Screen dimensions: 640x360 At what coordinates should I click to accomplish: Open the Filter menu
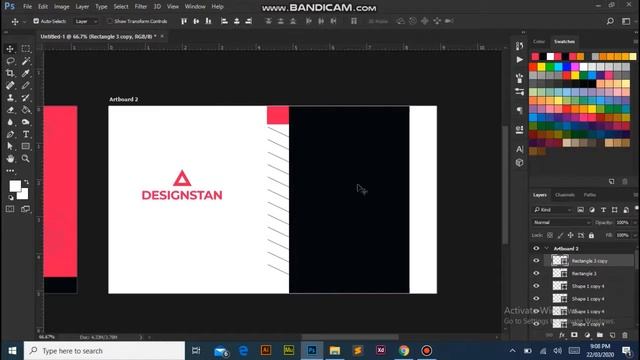coord(141,7)
